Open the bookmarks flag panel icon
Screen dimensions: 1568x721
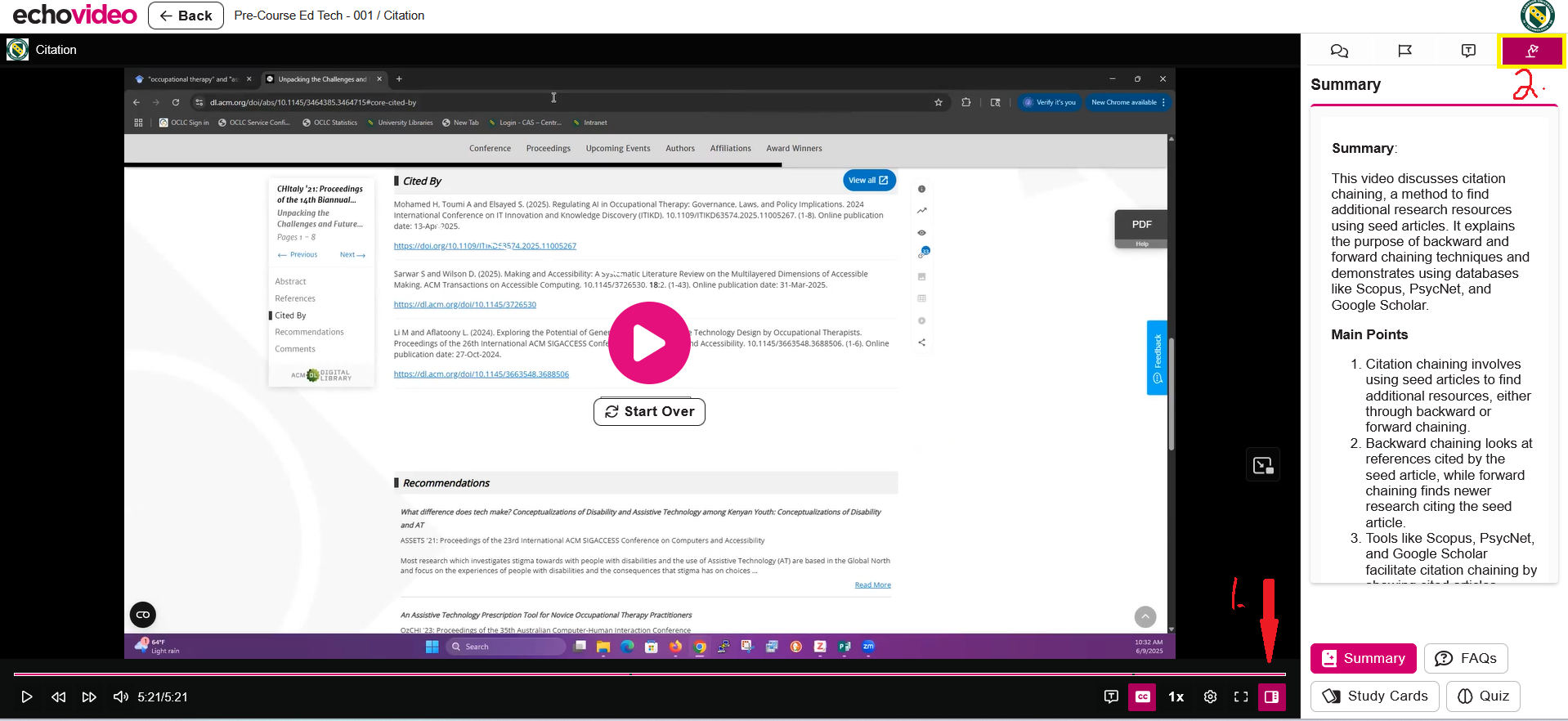tap(1404, 51)
